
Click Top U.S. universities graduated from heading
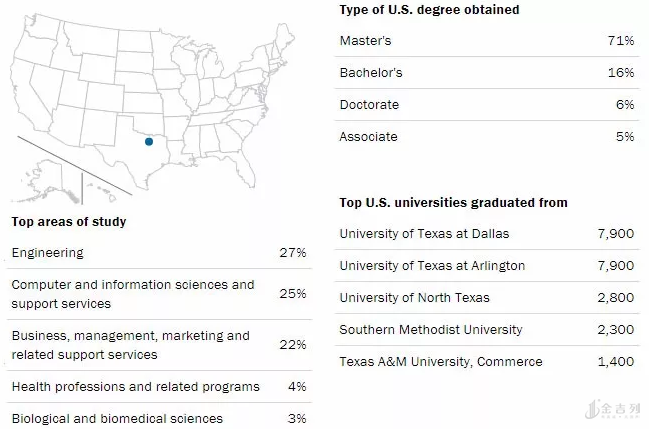453,203
